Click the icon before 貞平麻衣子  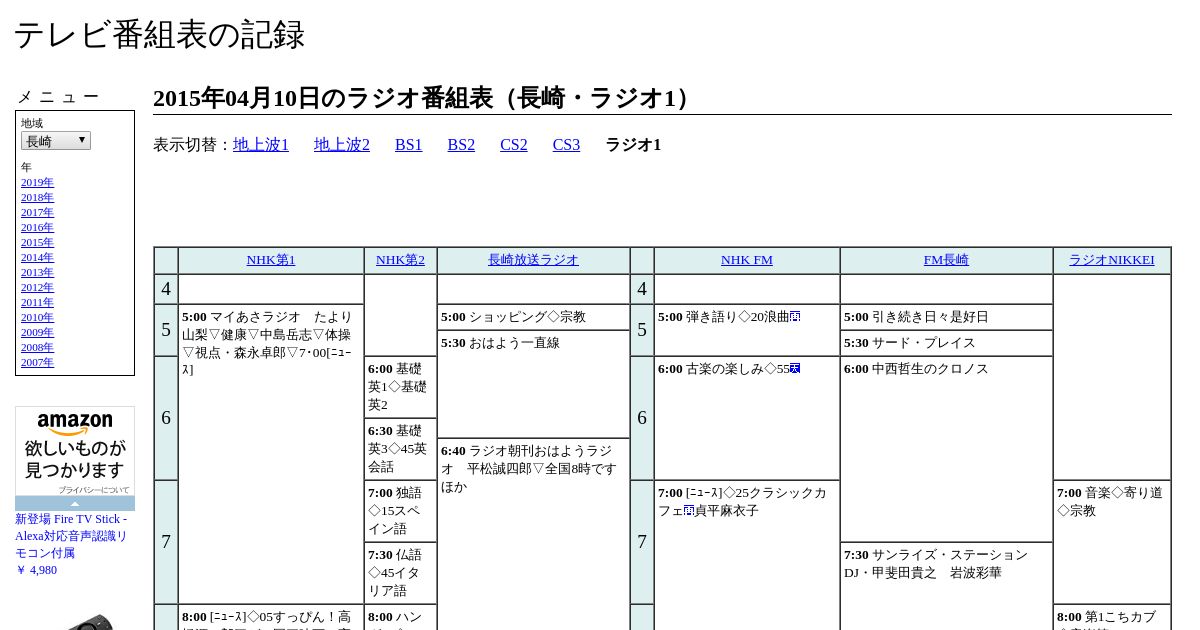click(x=689, y=511)
